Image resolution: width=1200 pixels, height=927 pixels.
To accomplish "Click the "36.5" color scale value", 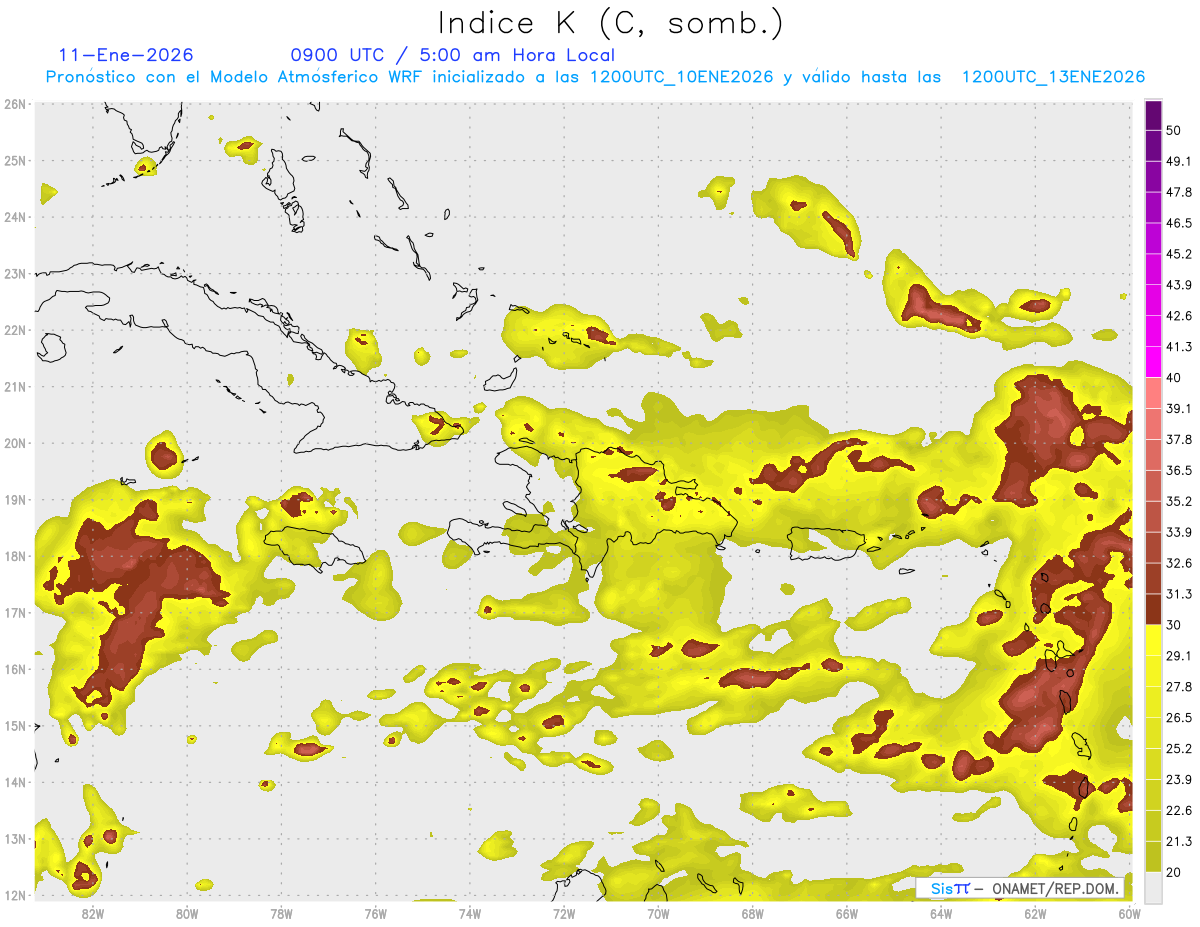I will coord(1179,470).
